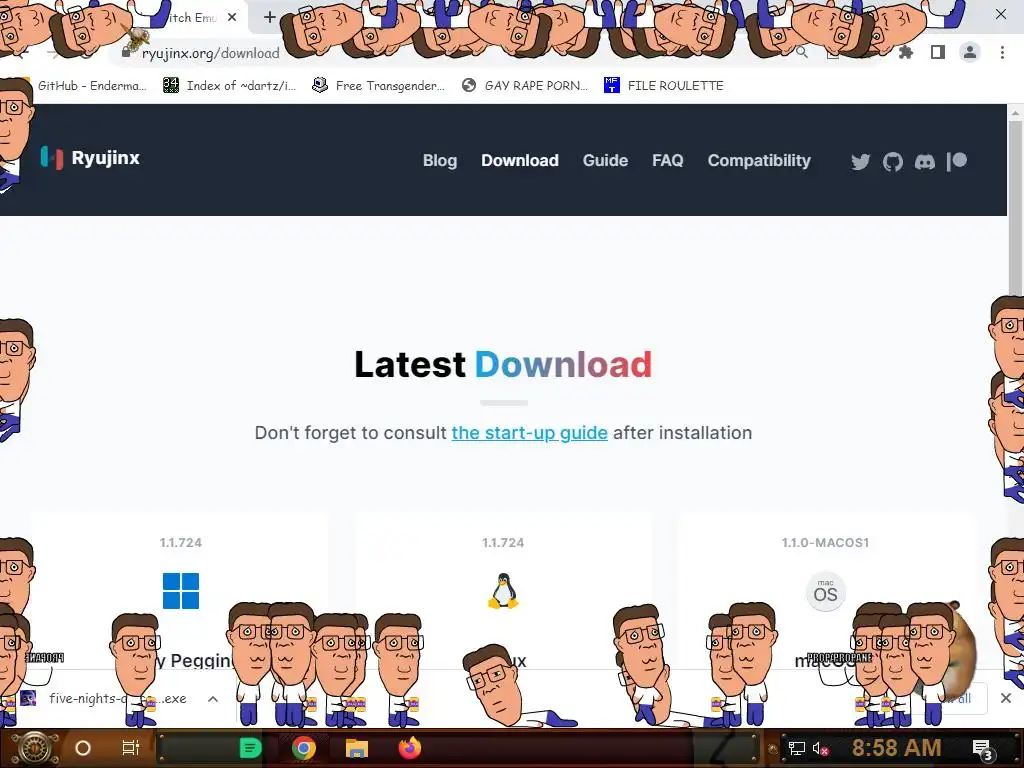This screenshot has width=1024, height=768.
Task: Open the Ryujinx Patreon icon
Action: 957,161
